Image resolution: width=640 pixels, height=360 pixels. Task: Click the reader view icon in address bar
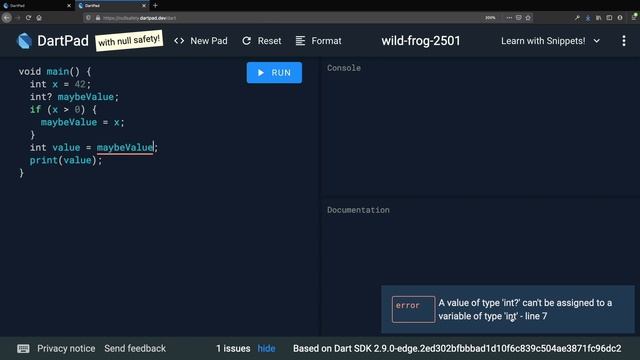pos(518,18)
